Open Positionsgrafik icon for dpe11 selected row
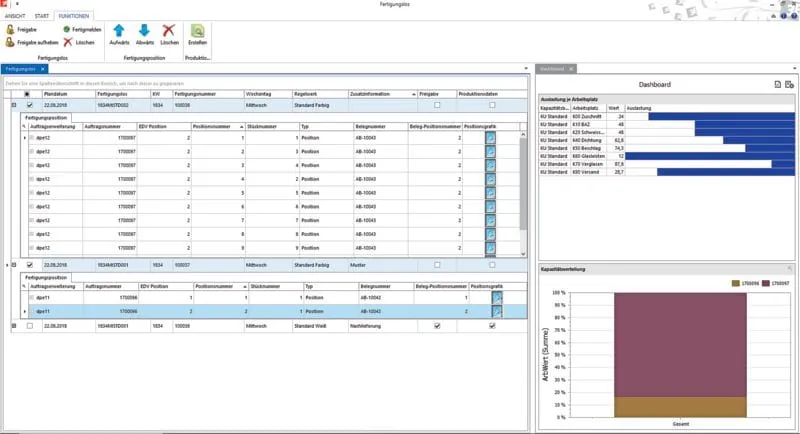800x434 pixels. [x=491, y=312]
